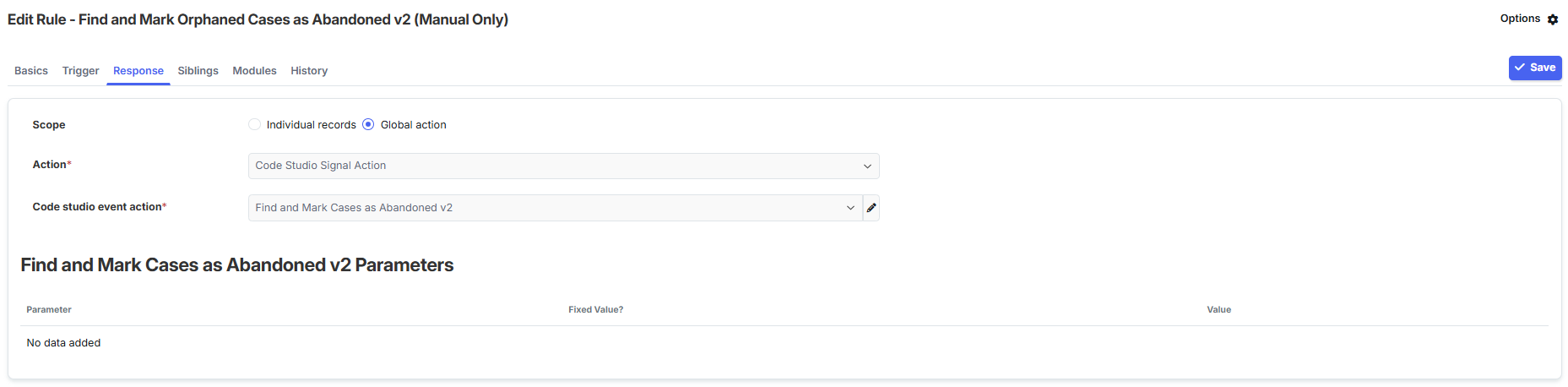Open the Trigger tab

click(80, 71)
